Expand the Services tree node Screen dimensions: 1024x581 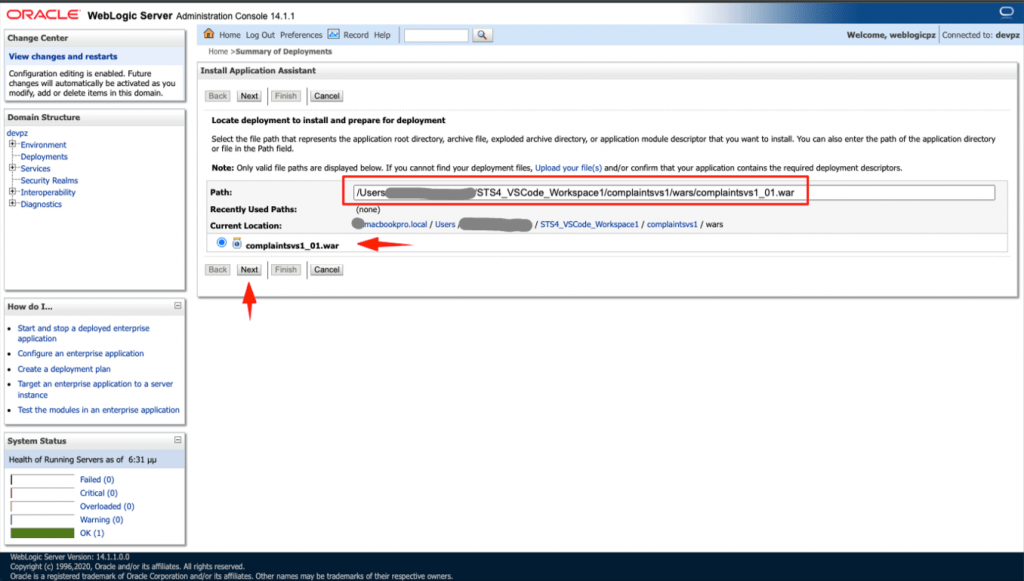[x=12, y=168]
